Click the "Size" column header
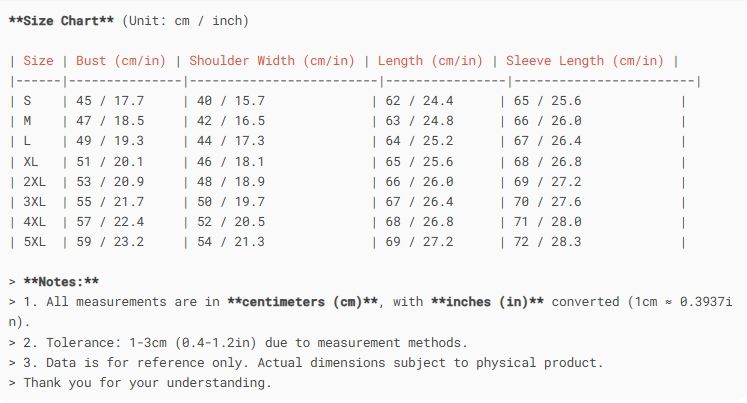The image size is (747, 403). 39,60
